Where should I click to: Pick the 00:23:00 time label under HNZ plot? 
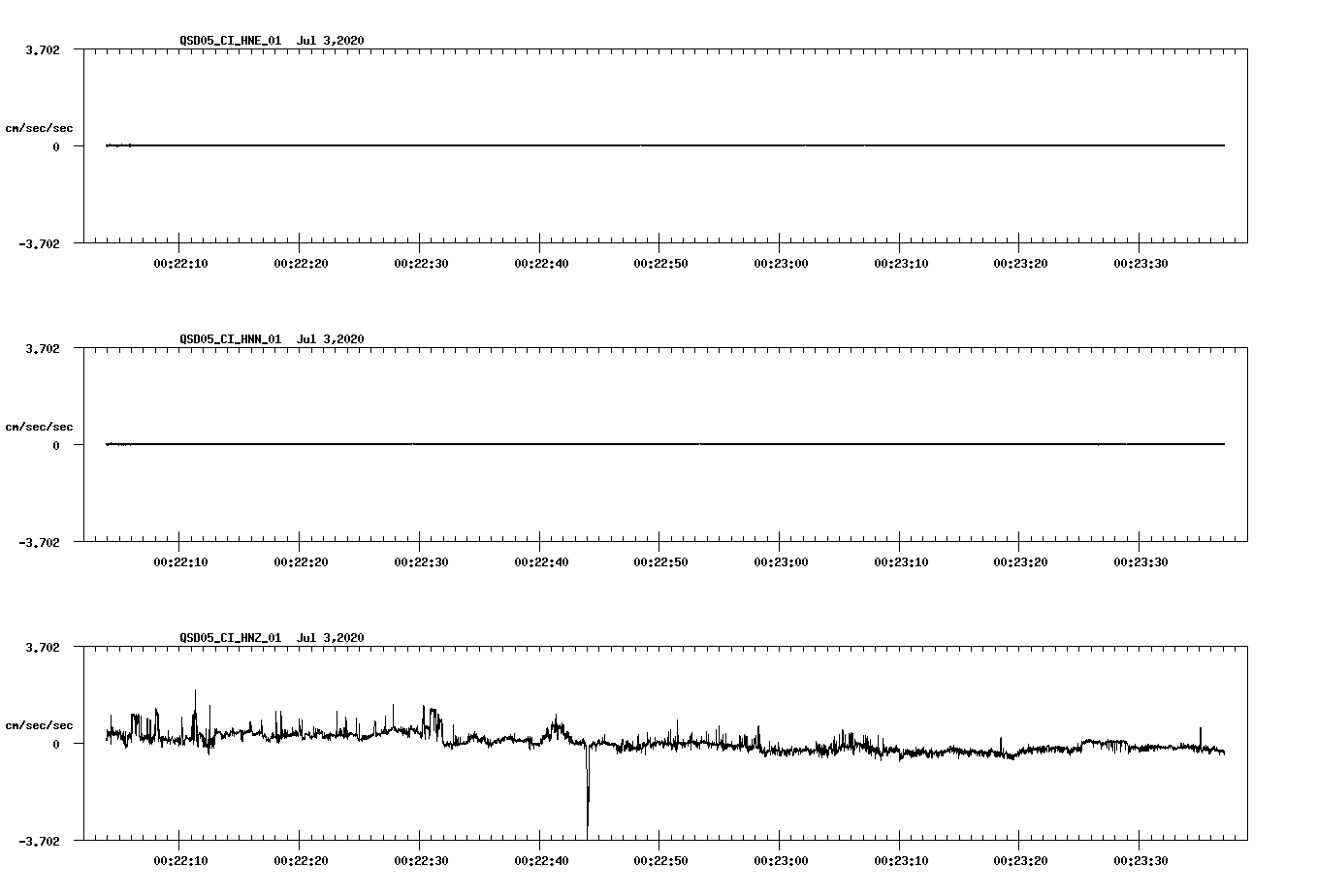pos(781,861)
